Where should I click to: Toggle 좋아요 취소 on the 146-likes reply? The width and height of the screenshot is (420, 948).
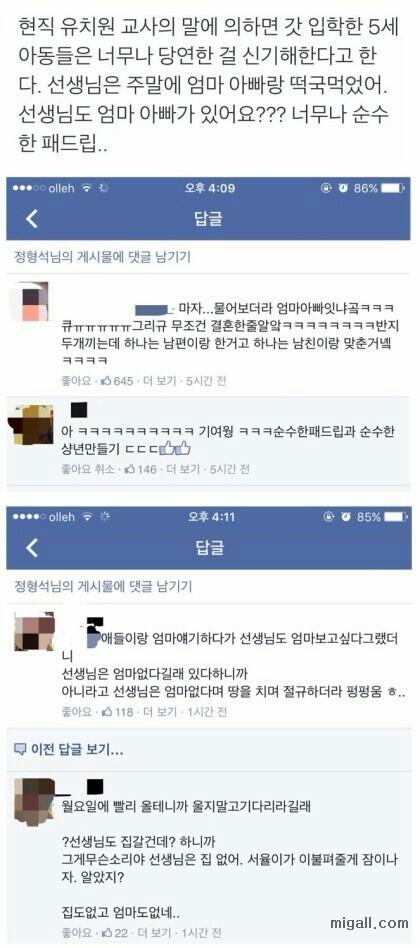click(x=88, y=469)
